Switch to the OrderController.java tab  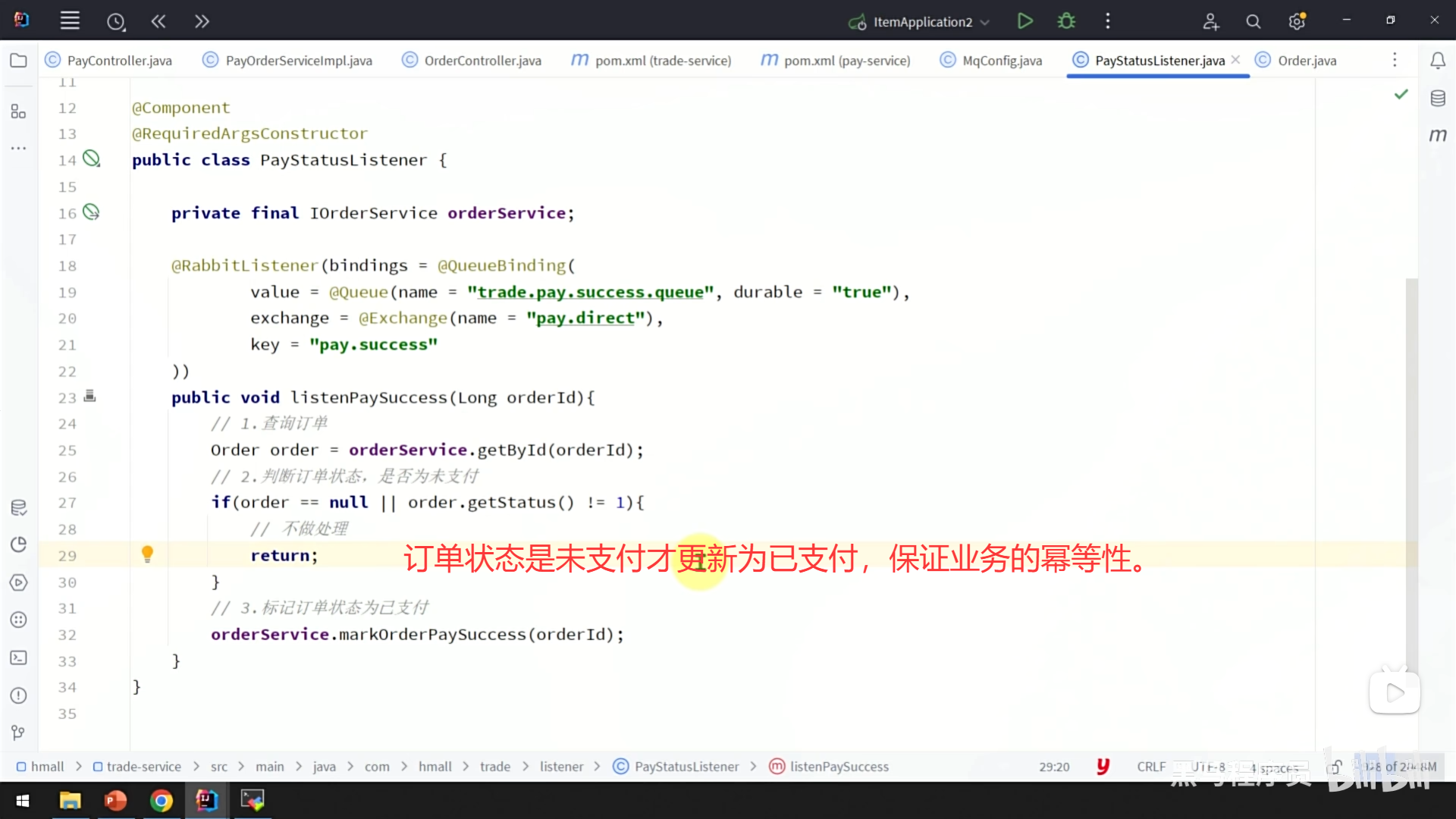[x=482, y=60]
